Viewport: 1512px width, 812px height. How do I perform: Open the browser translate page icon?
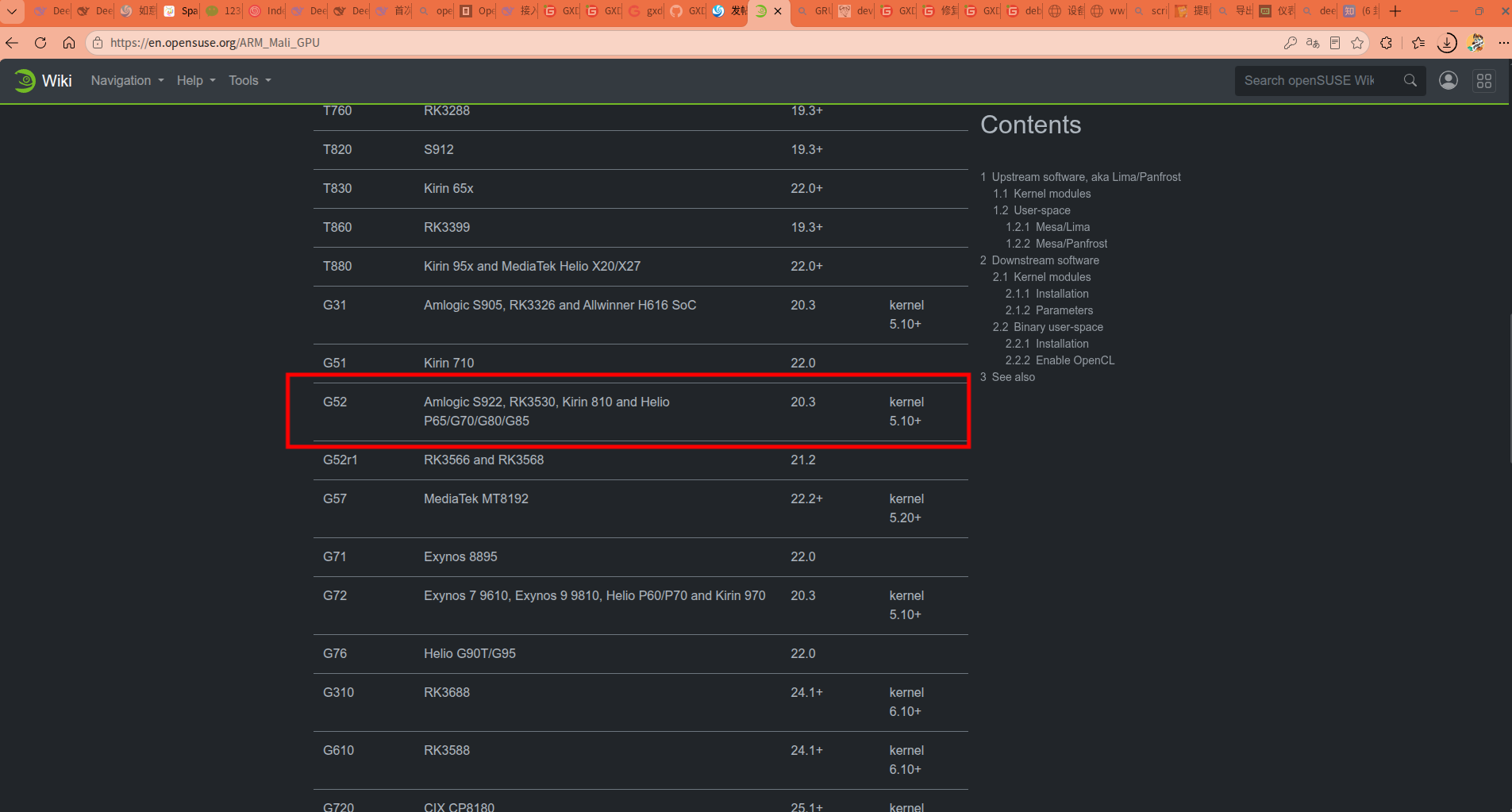pos(1313,43)
